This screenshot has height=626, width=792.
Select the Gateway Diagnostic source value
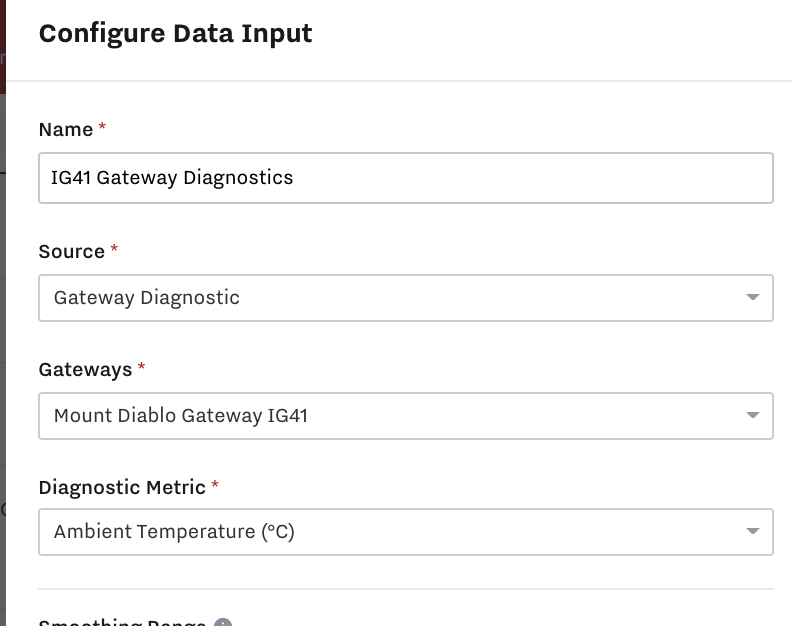click(146, 298)
